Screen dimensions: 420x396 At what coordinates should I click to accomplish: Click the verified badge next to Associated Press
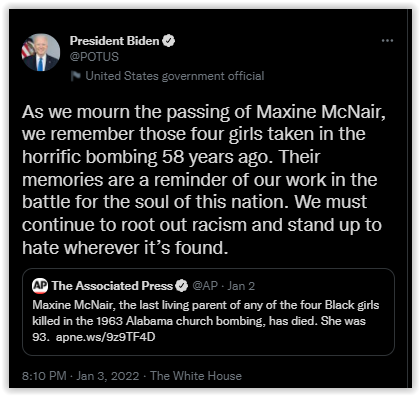[182, 286]
